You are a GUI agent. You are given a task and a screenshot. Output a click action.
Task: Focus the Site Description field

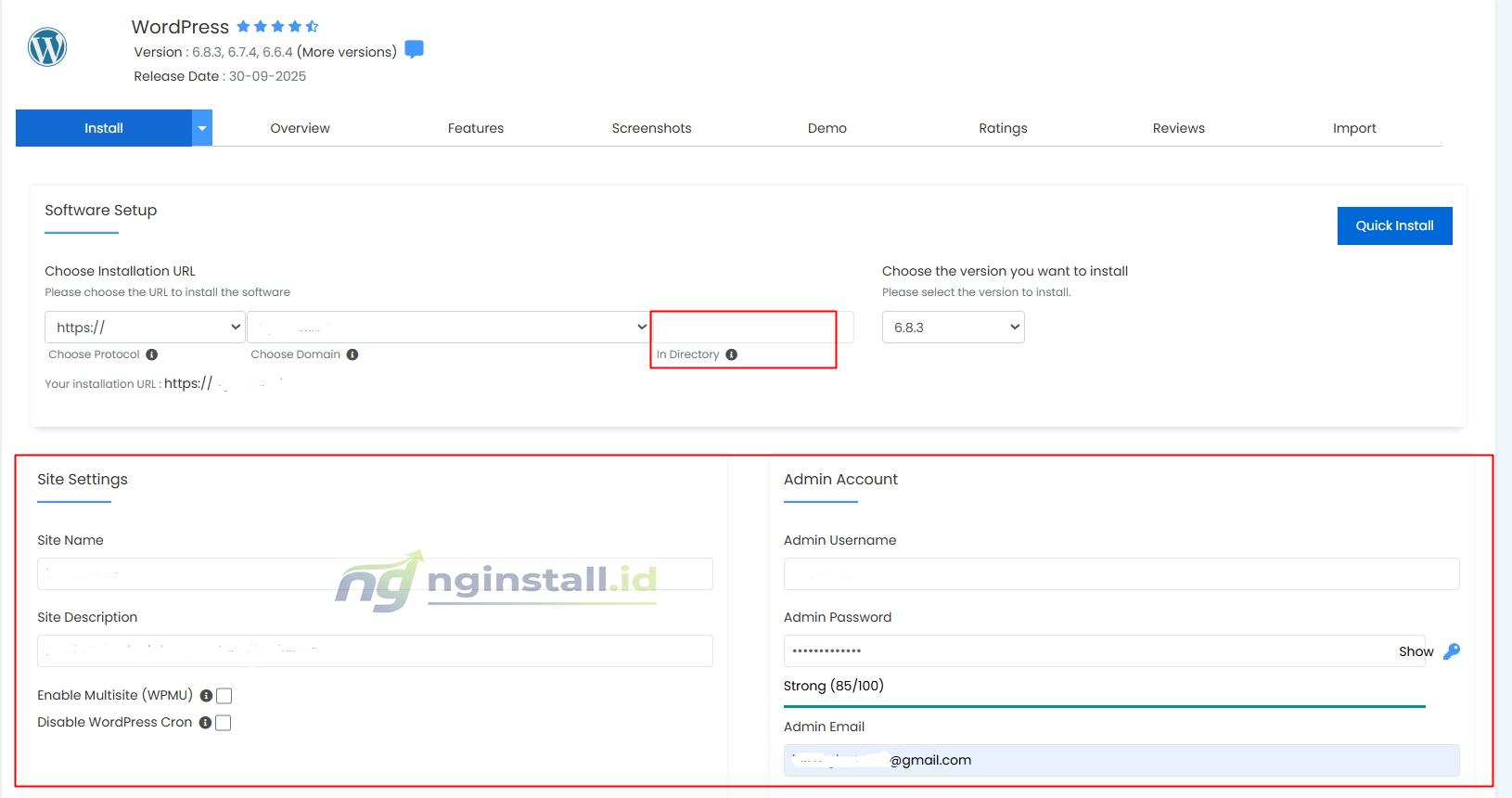point(375,650)
